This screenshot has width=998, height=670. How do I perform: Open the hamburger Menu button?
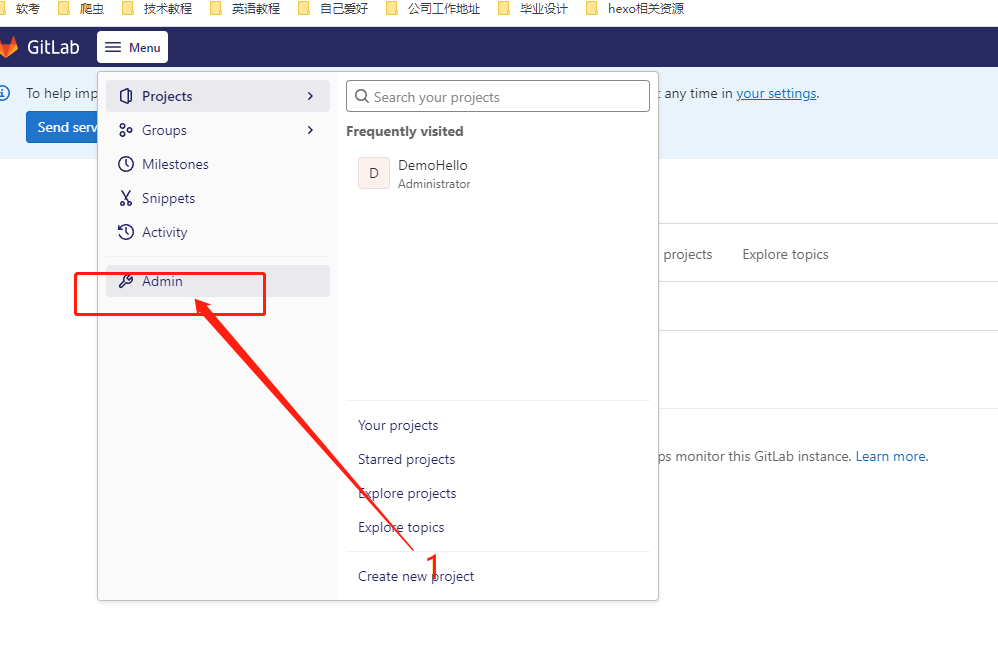tap(132, 47)
